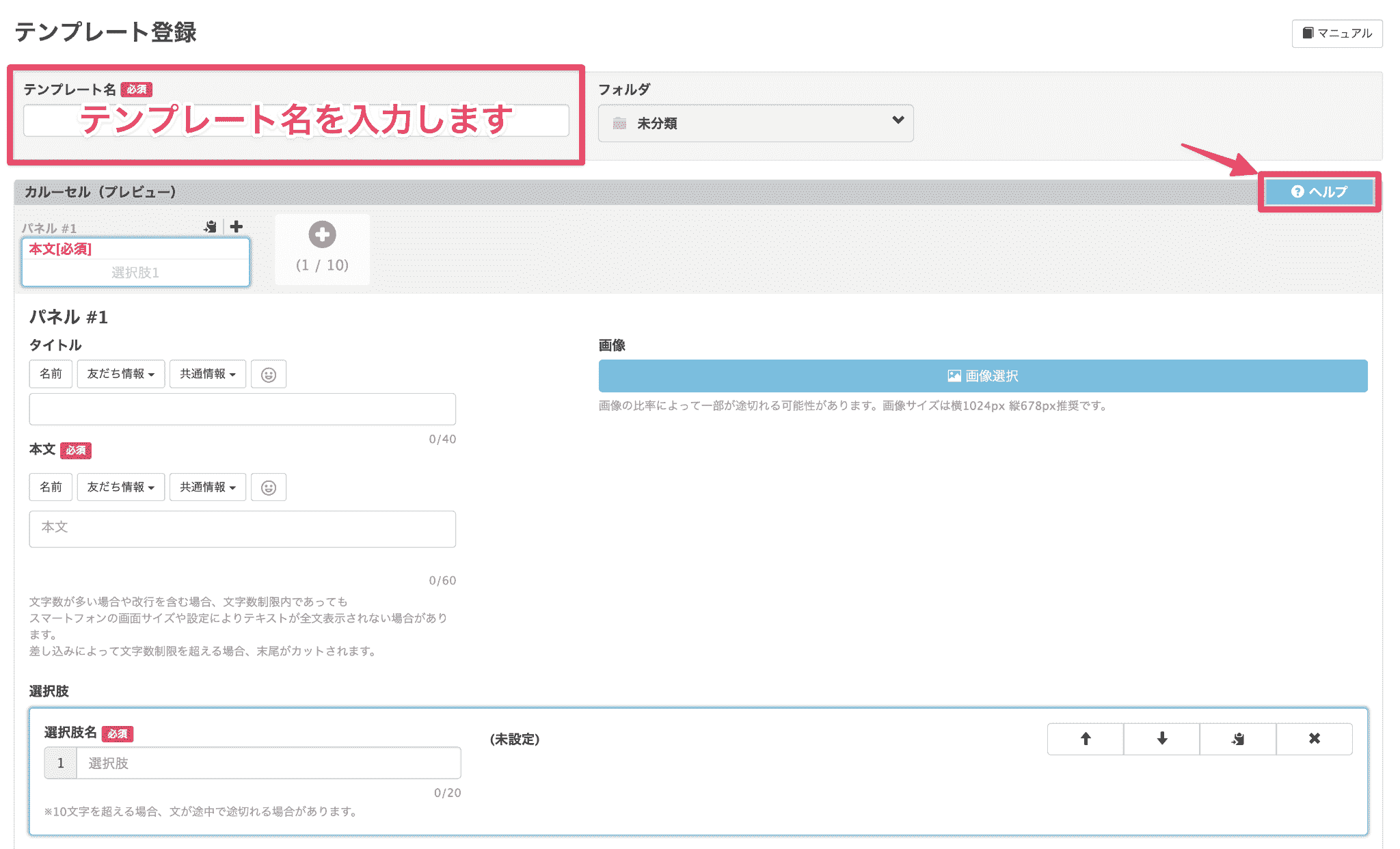Click the 画像選択 button

tap(982, 376)
